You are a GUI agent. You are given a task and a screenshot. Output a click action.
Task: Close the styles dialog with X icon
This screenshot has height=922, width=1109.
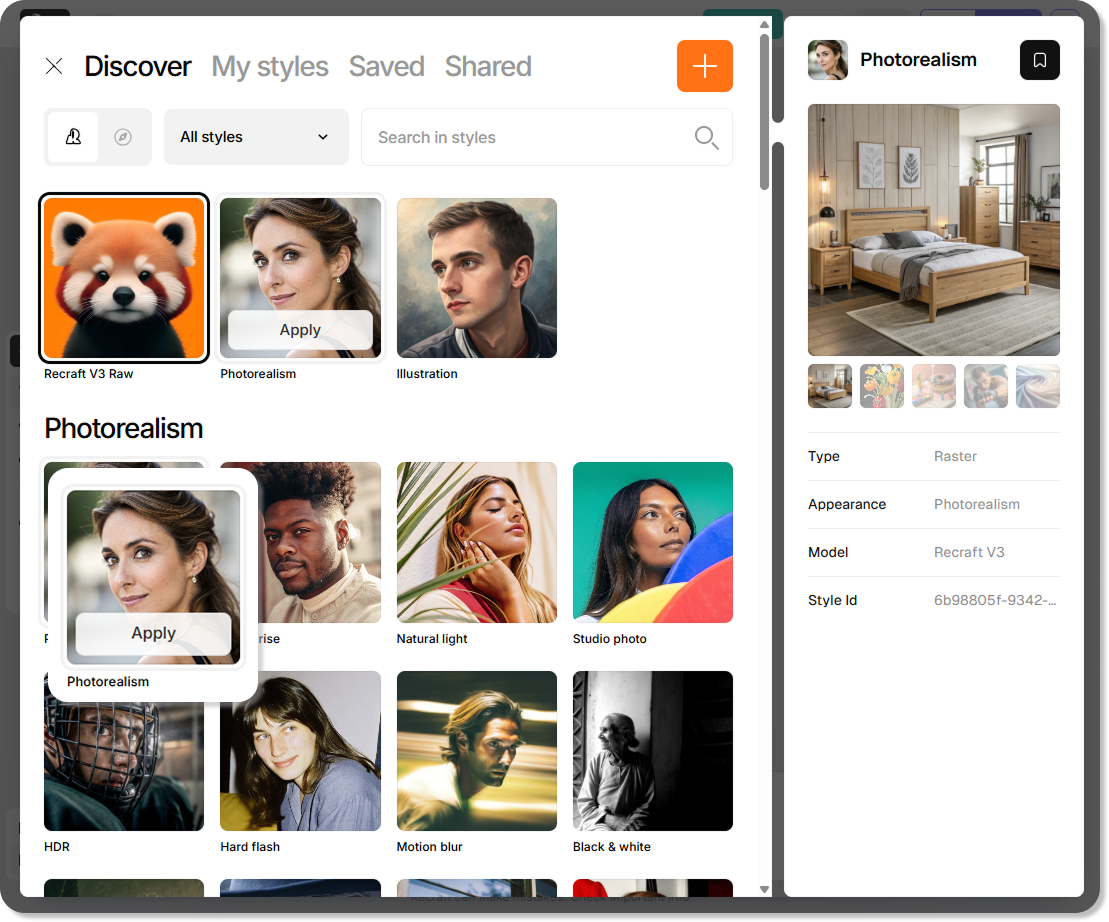pos(54,66)
